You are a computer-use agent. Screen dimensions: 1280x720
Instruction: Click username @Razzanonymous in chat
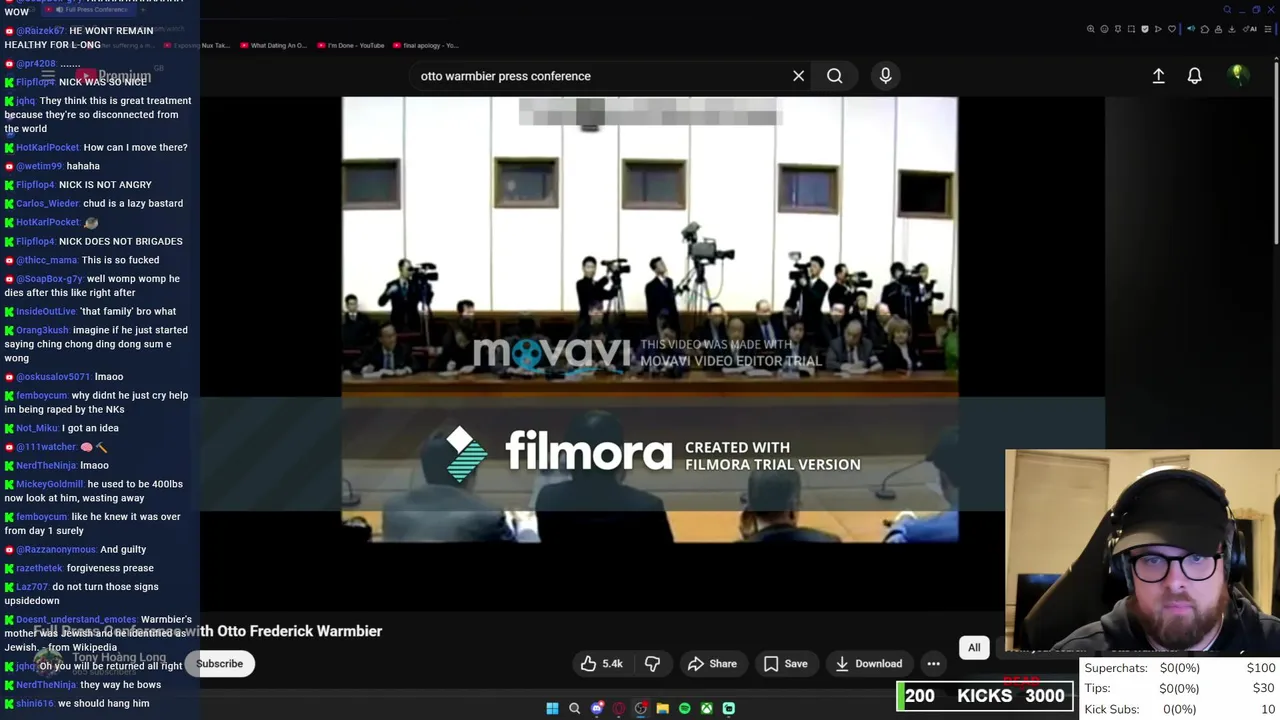(x=56, y=549)
